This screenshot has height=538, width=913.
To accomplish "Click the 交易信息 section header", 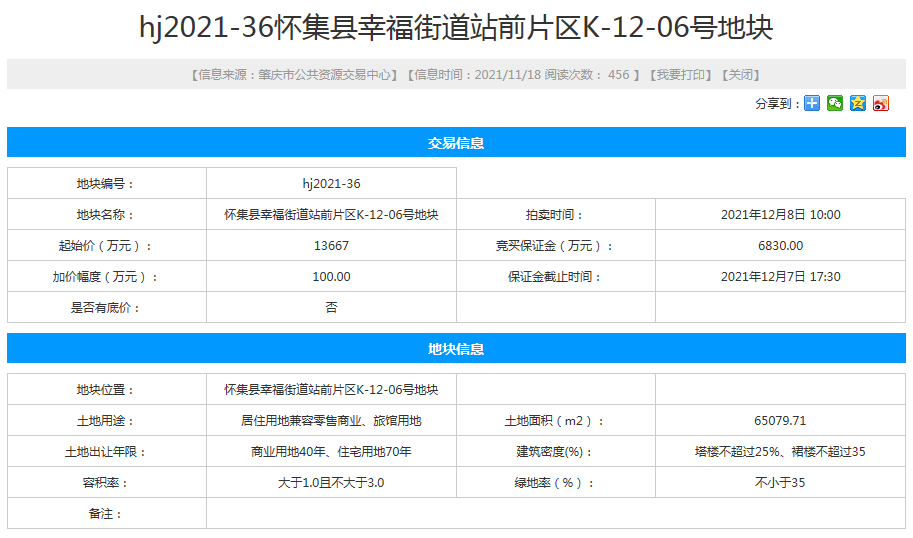I will coord(456,143).
